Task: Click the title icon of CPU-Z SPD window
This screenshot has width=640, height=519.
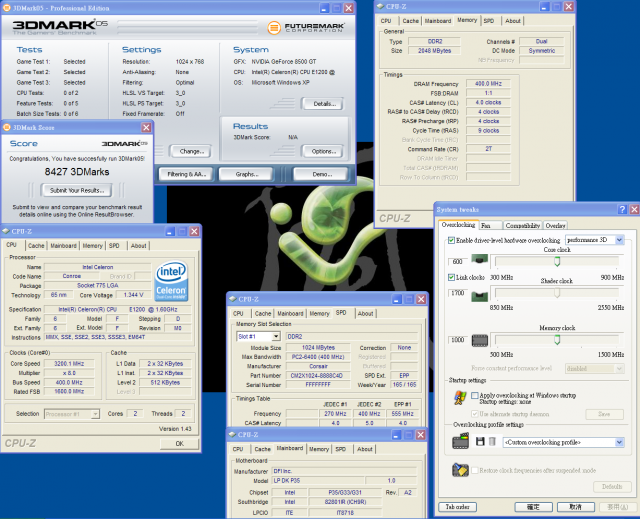Action: pyautogui.click(x=233, y=299)
